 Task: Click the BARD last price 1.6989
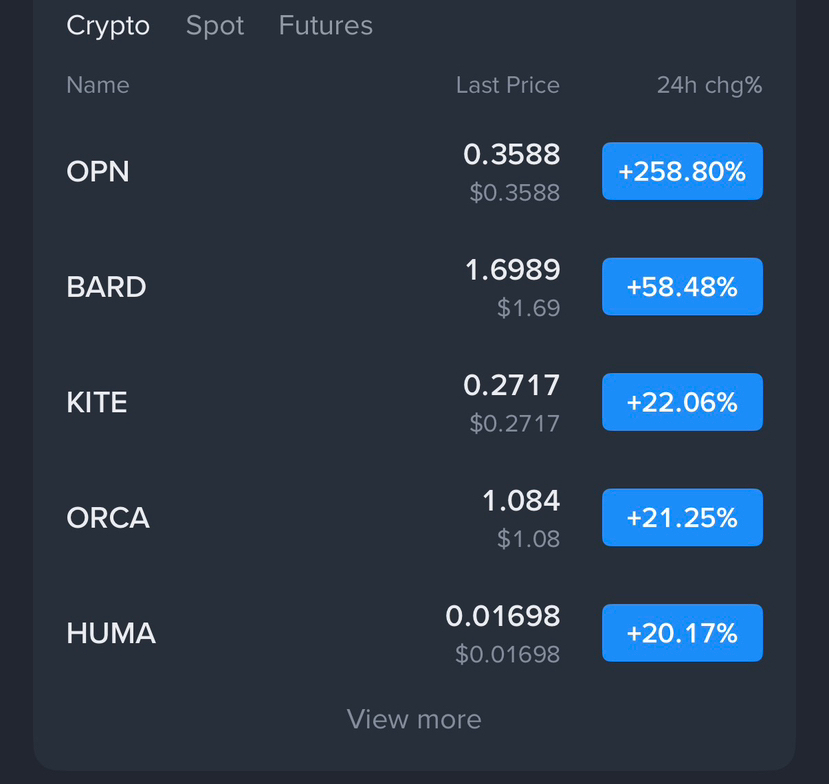click(x=512, y=270)
